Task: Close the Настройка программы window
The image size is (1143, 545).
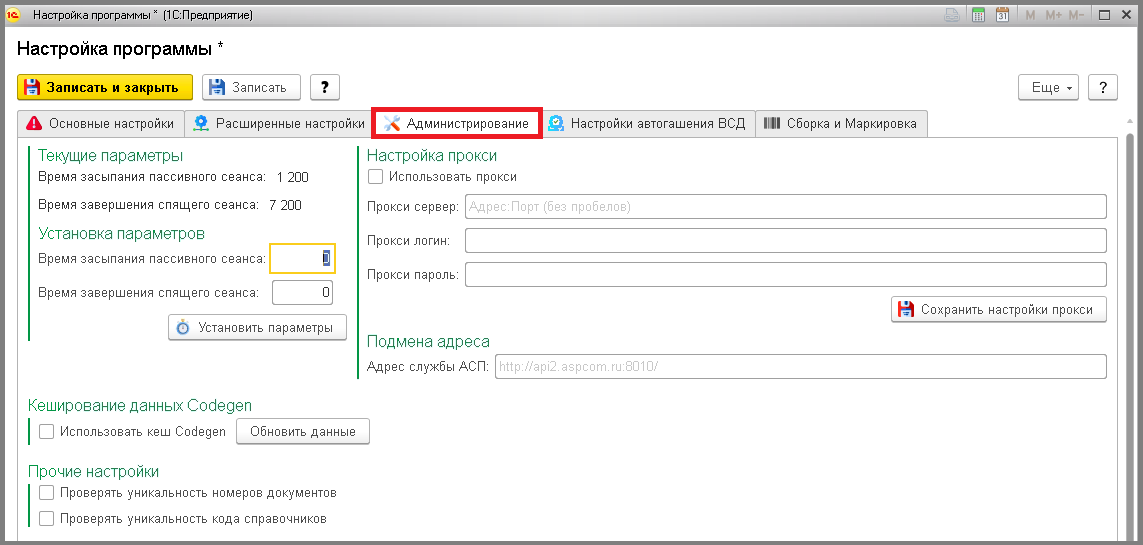Action: click(1126, 15)
